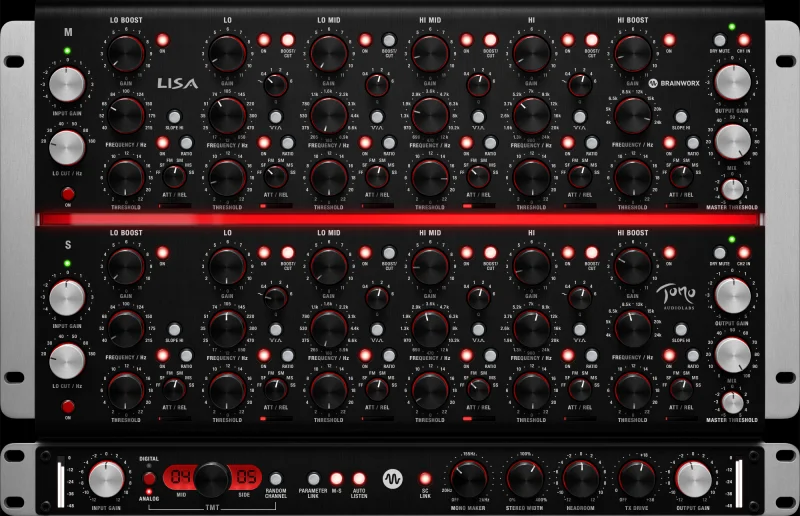This screenshot has width=800, height=516.
Task: Click M channel LO CUT / Hz knob
Action: pyautogui.click(x=67, y=148)
